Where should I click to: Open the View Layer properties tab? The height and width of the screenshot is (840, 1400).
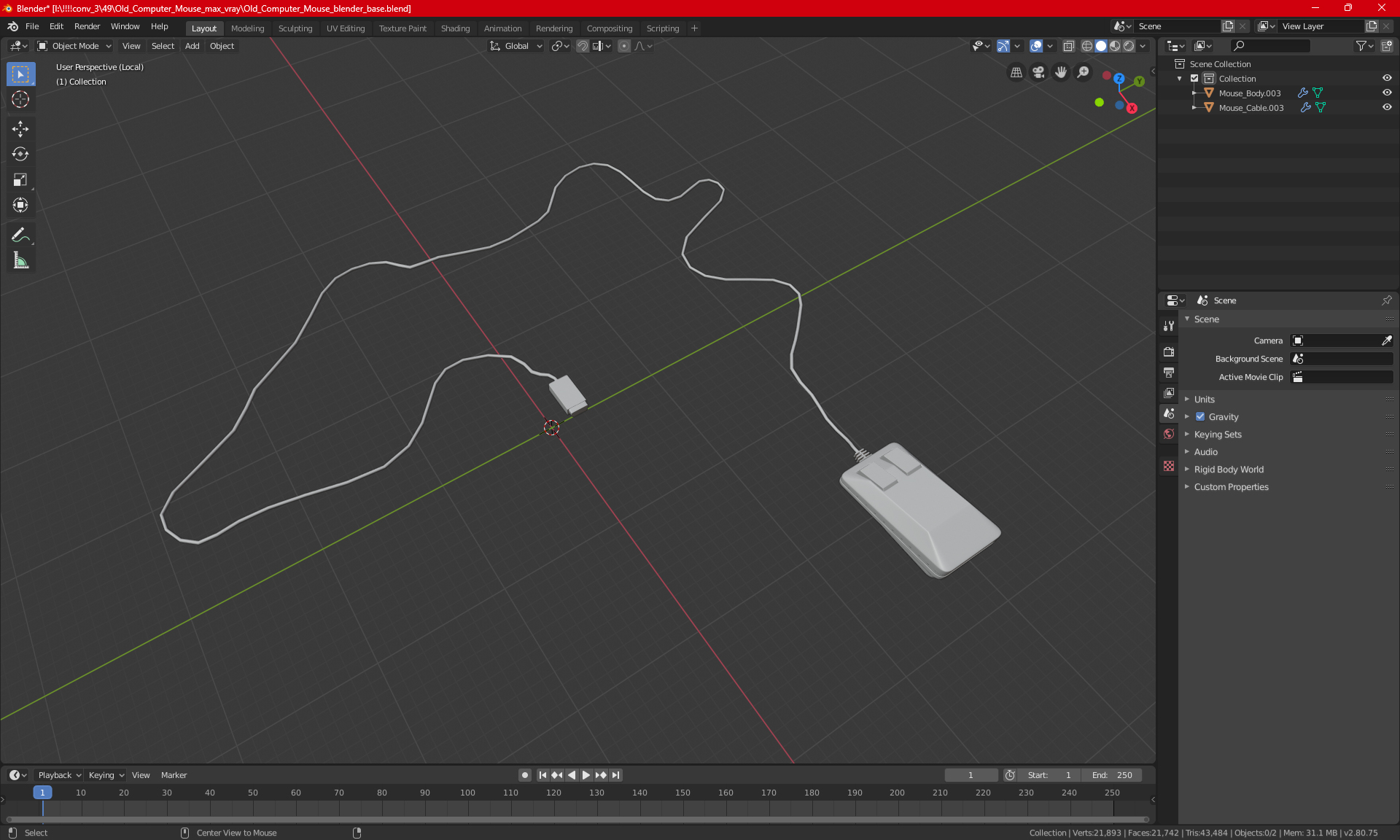pyautogui.click(x=1169, y=392)
